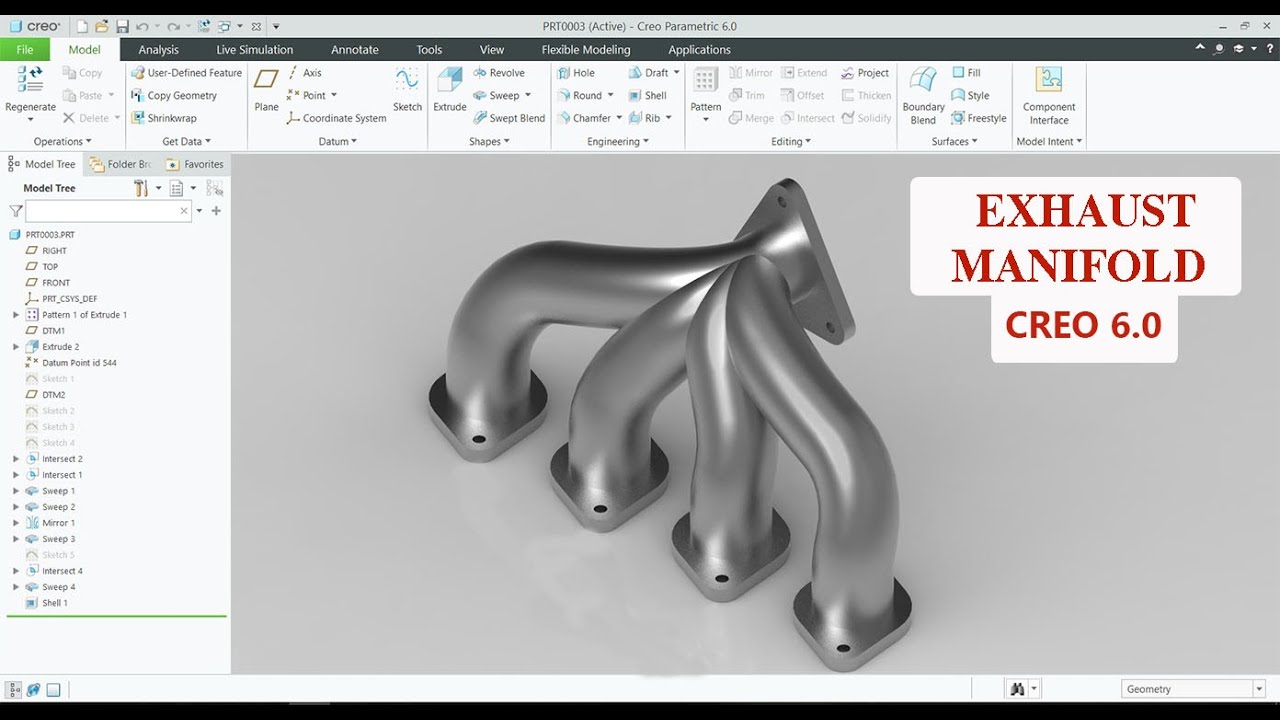Select the Axis datum tool

304,73
